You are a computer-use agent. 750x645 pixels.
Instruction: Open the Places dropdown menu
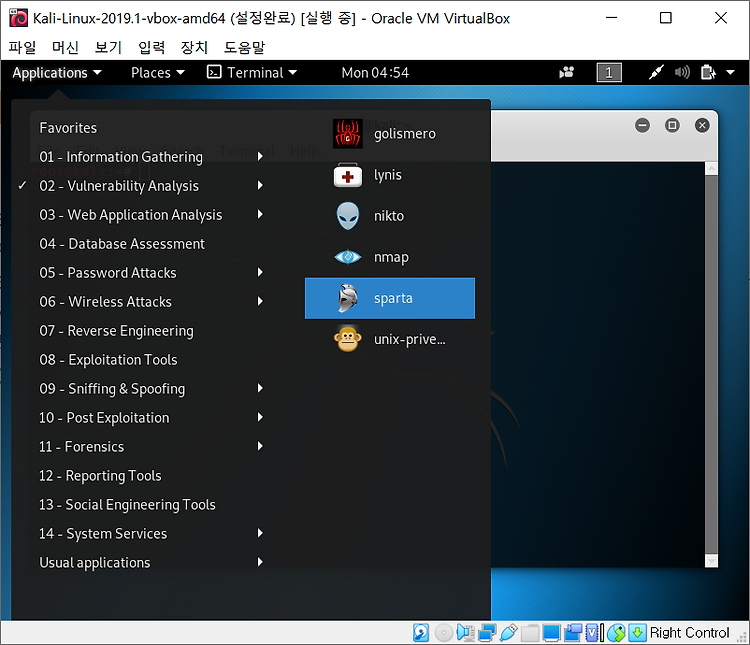pyautogui.click(x=158, y=73)
